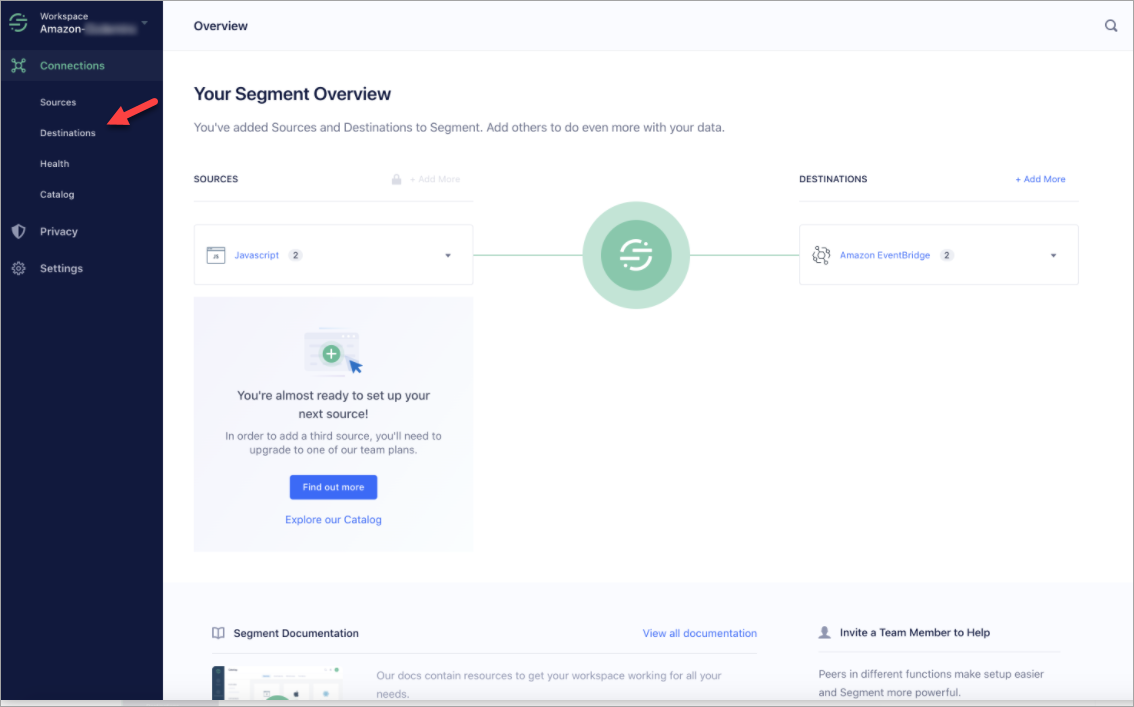Viewport: 1134px width, 707px height.
Task: Click the Find out more button
Action: (333, 487)
